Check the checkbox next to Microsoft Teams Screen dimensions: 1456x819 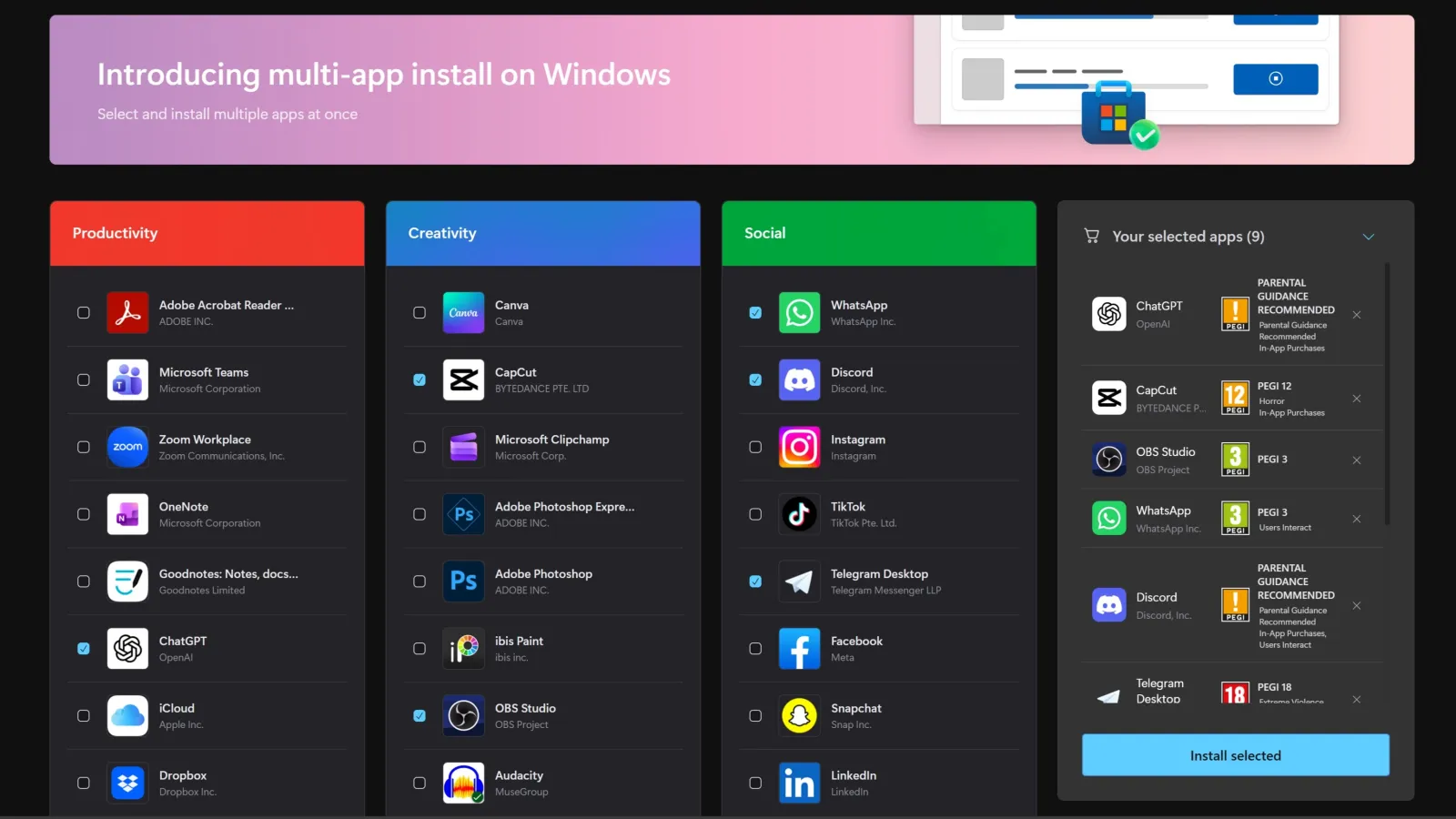83,379
